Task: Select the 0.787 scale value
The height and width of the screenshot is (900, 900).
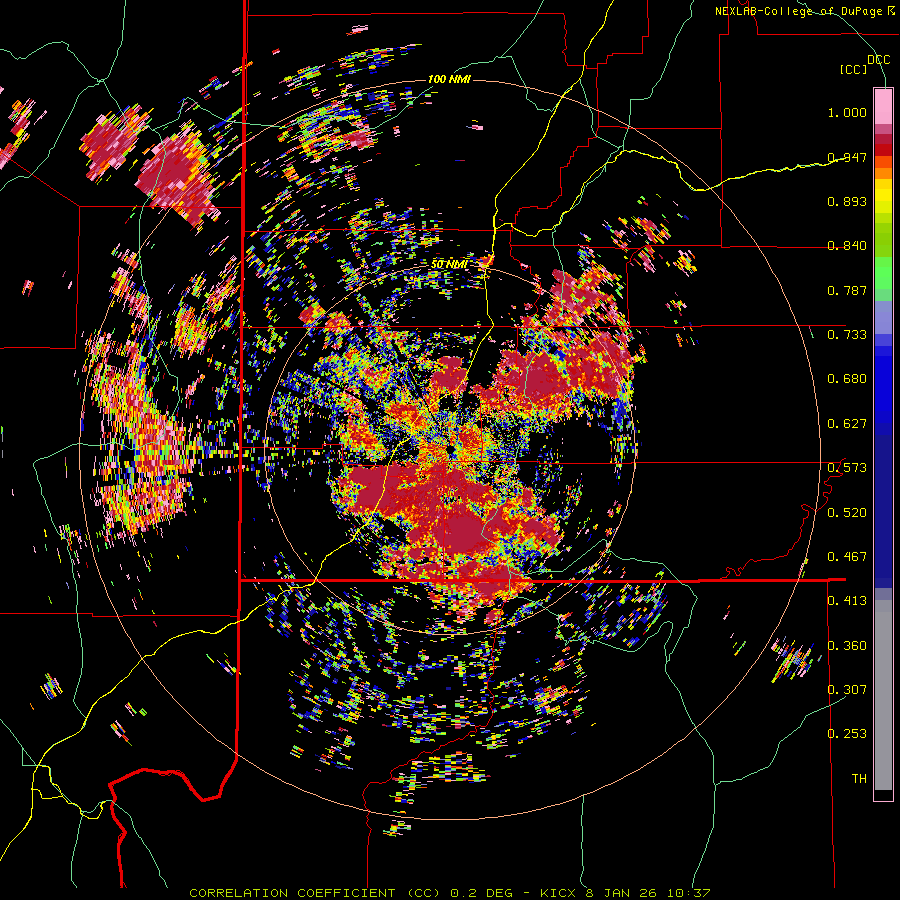Action: click(847, 290)
